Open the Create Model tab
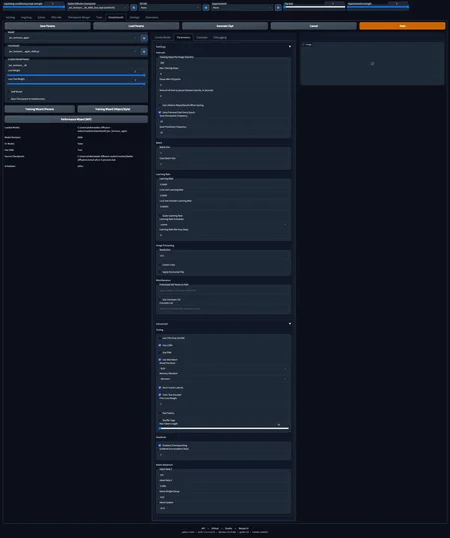Image resolution: width=450 pixels, height=538 pixels. click(163, 37)
